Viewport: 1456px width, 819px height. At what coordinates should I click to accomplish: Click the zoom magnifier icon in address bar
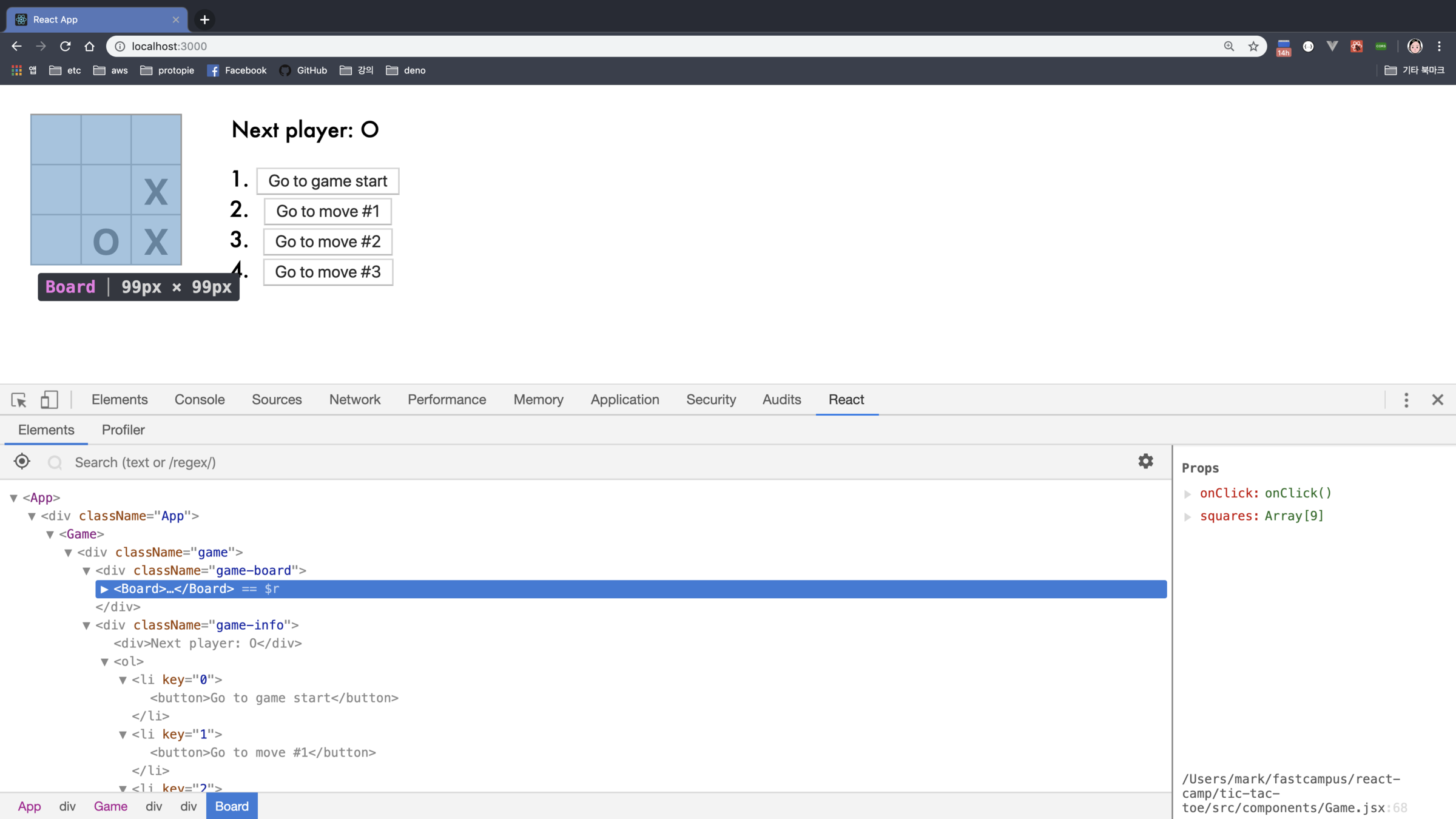(1229, 46)
